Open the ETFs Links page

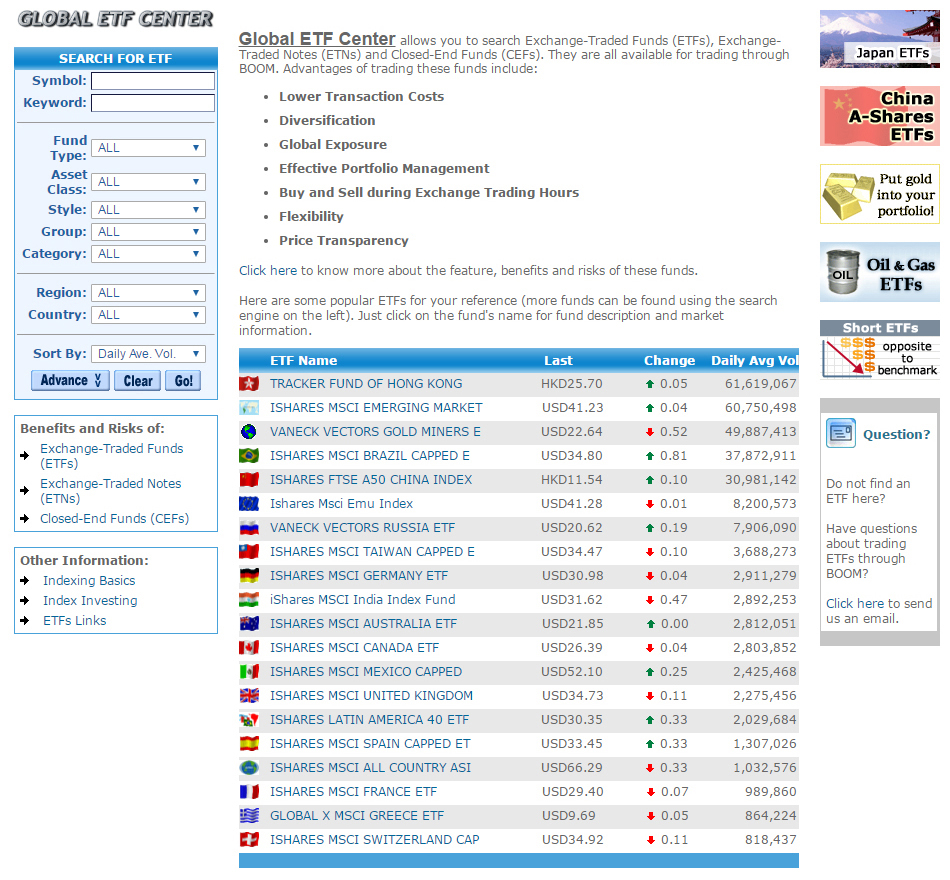[75, 621]
